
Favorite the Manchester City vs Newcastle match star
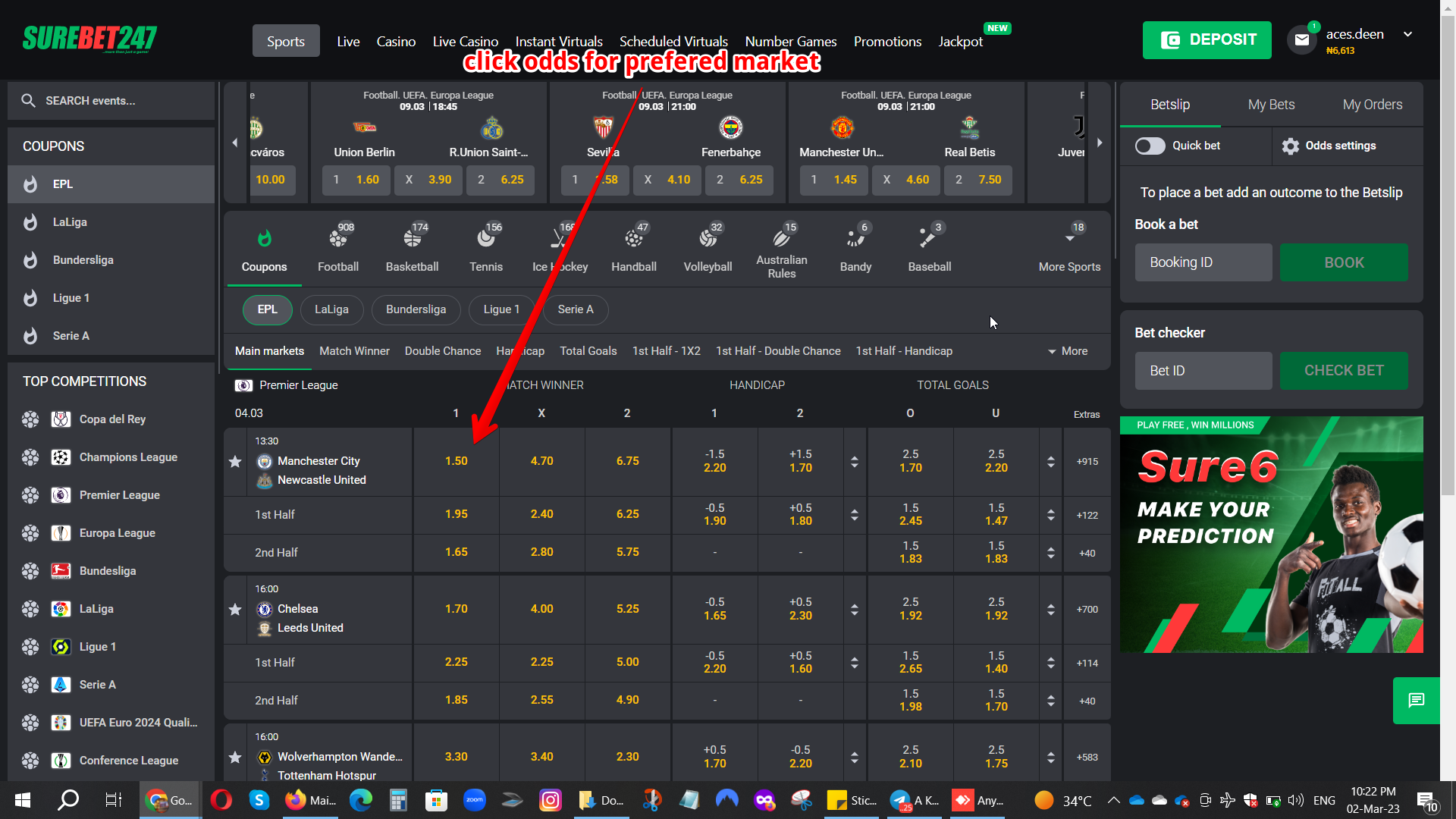235,461
